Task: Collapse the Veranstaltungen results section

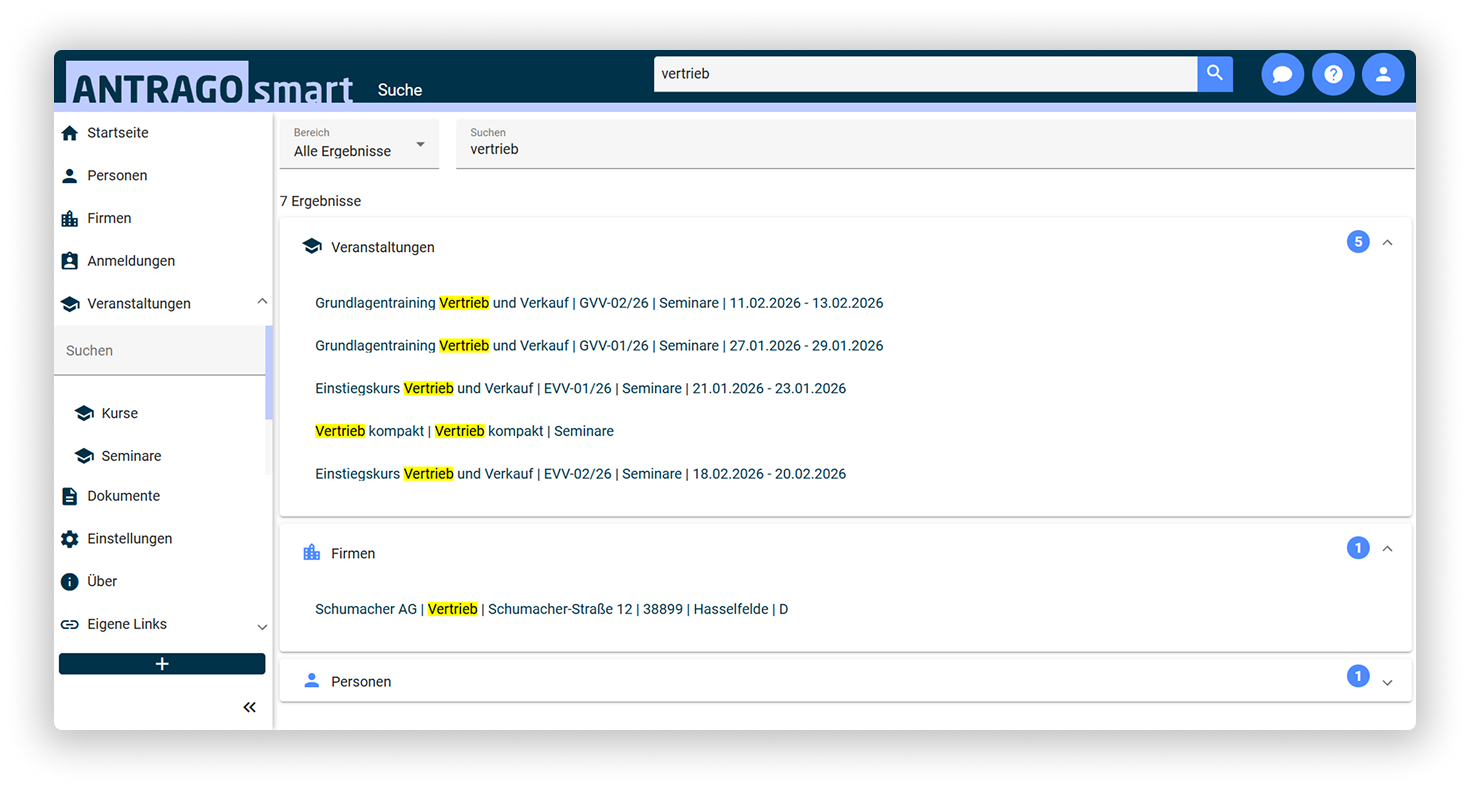Action: click(x=1387, y=243)
